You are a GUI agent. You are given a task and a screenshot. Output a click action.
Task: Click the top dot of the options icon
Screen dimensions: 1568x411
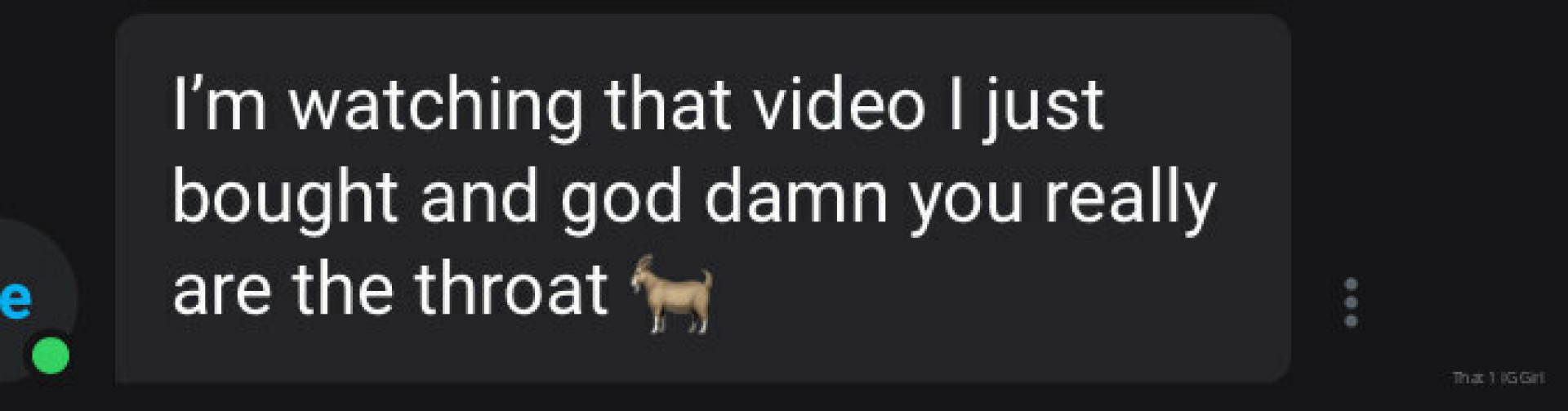(x=1351, y=284)
